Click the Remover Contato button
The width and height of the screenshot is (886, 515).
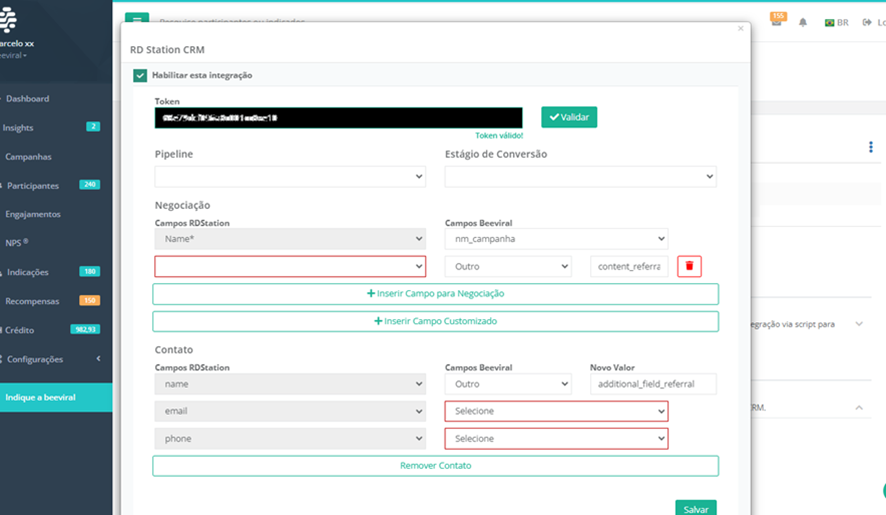(436, 466)
